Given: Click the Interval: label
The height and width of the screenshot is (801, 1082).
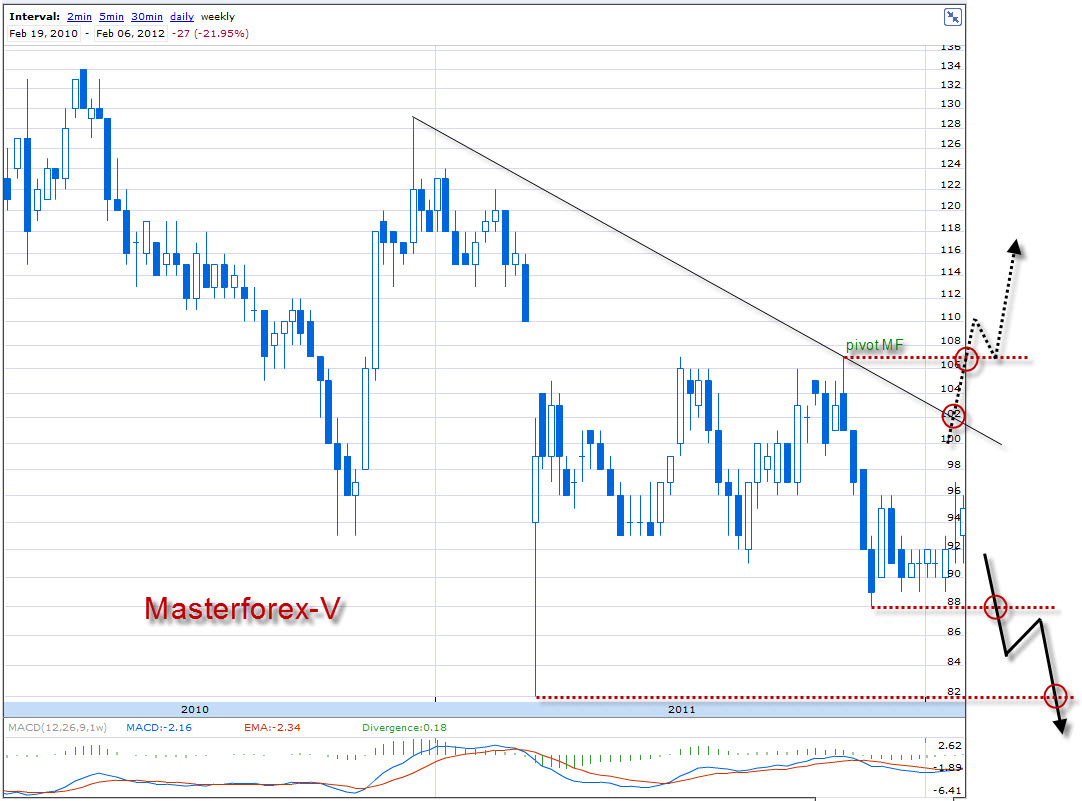Looking at the screenshot, I should [x=35, y=17].
